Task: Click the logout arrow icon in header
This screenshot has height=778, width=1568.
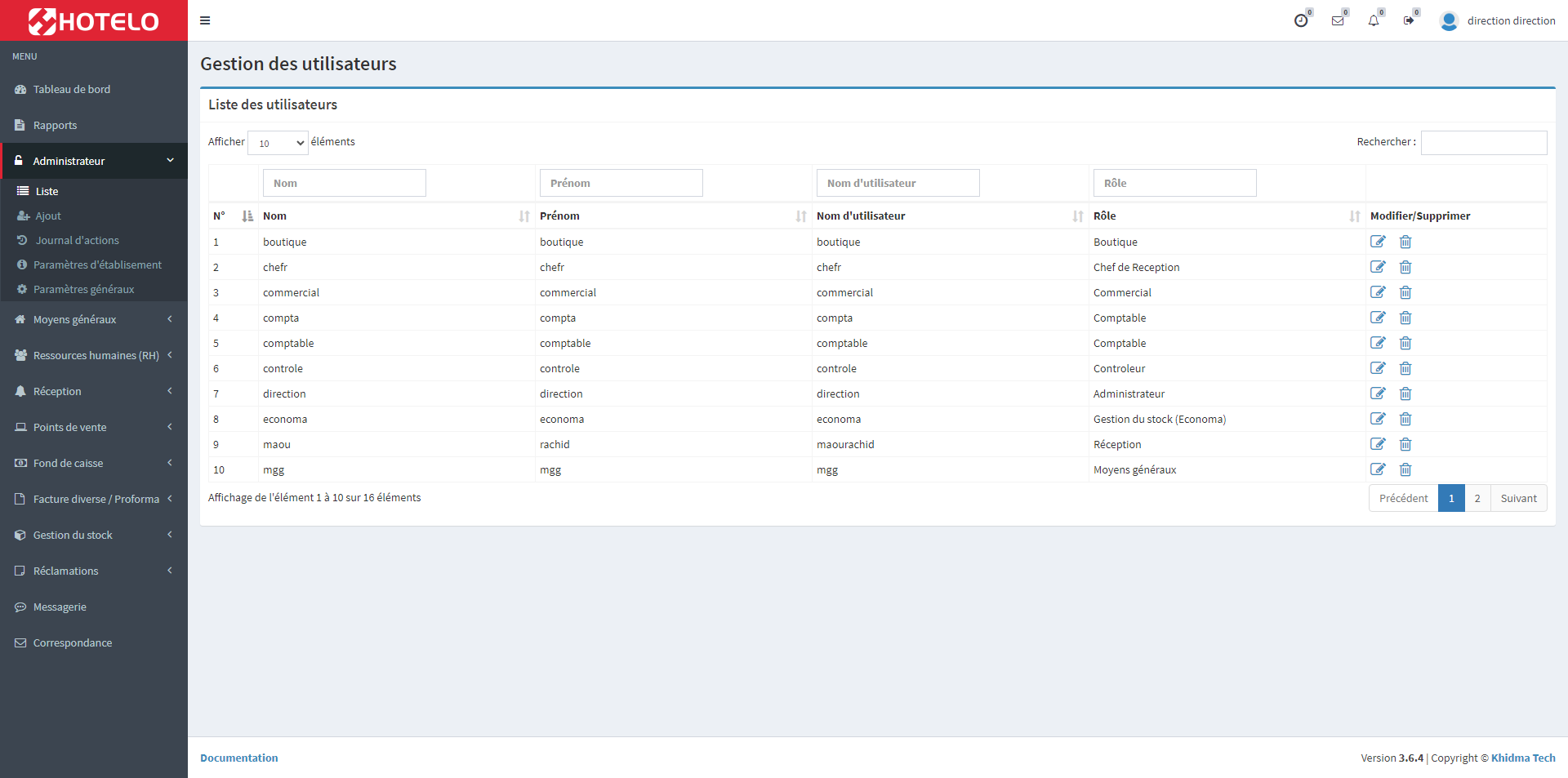Action: [x=1409, y=20]
